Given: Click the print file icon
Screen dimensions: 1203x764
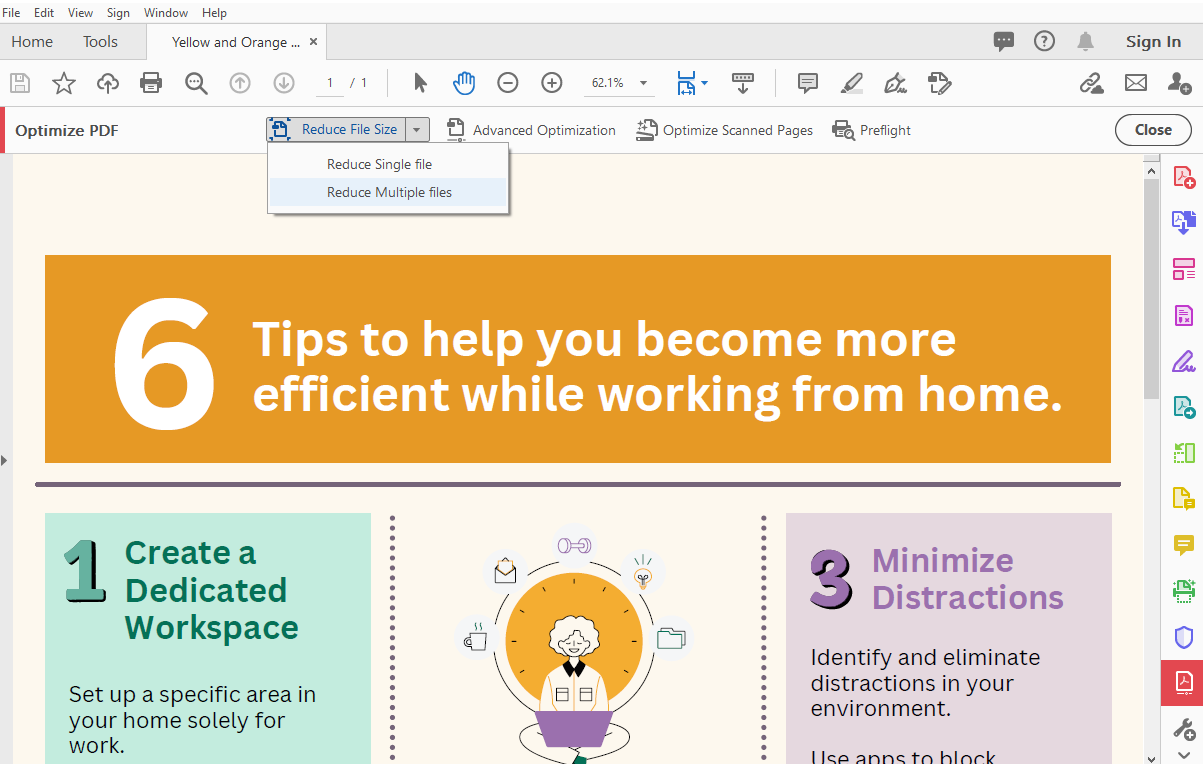Looking at the screenshot, I should point(151,83).
